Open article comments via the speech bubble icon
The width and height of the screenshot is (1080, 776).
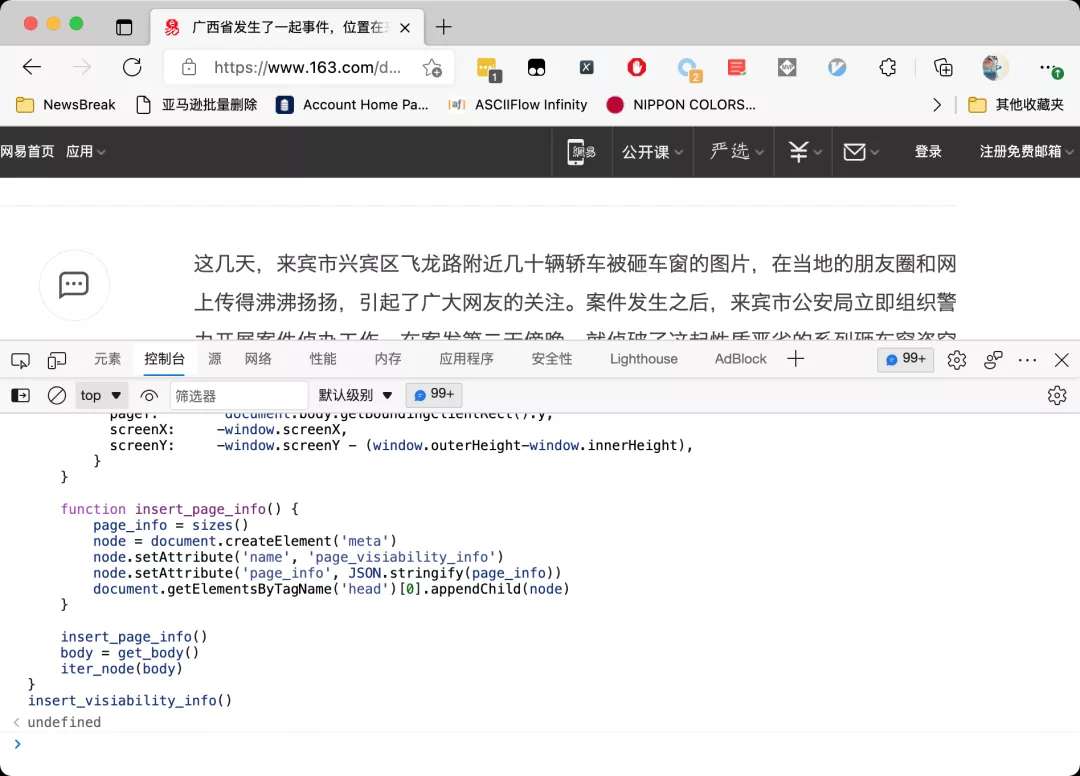(74, 284)
